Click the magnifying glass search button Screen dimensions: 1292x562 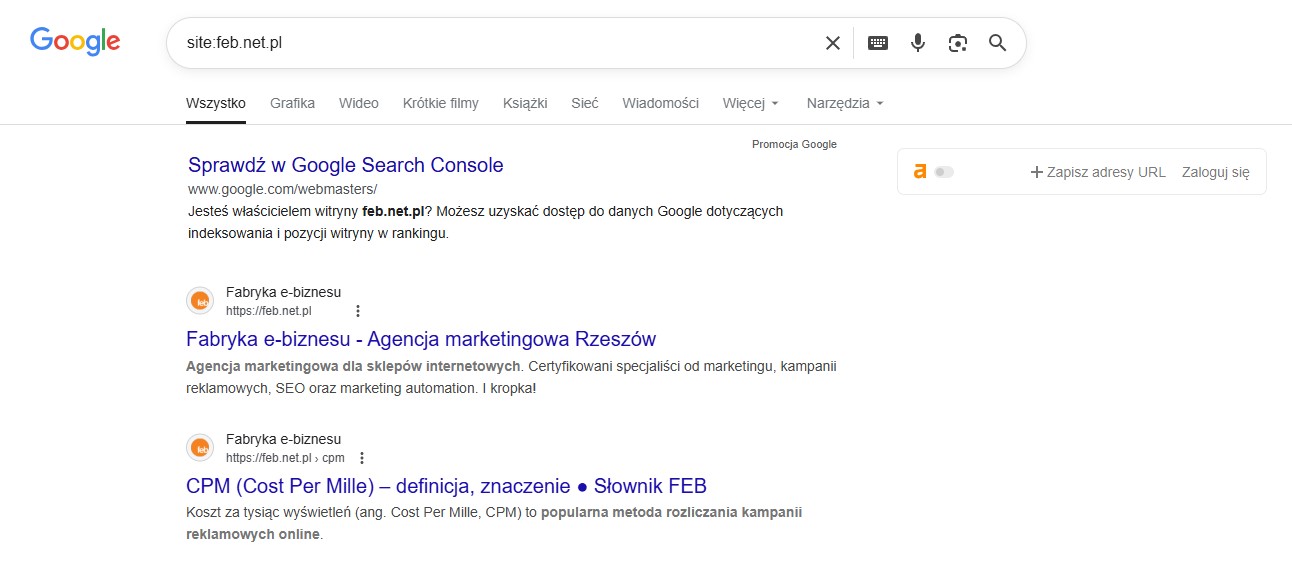pos(997,43)
